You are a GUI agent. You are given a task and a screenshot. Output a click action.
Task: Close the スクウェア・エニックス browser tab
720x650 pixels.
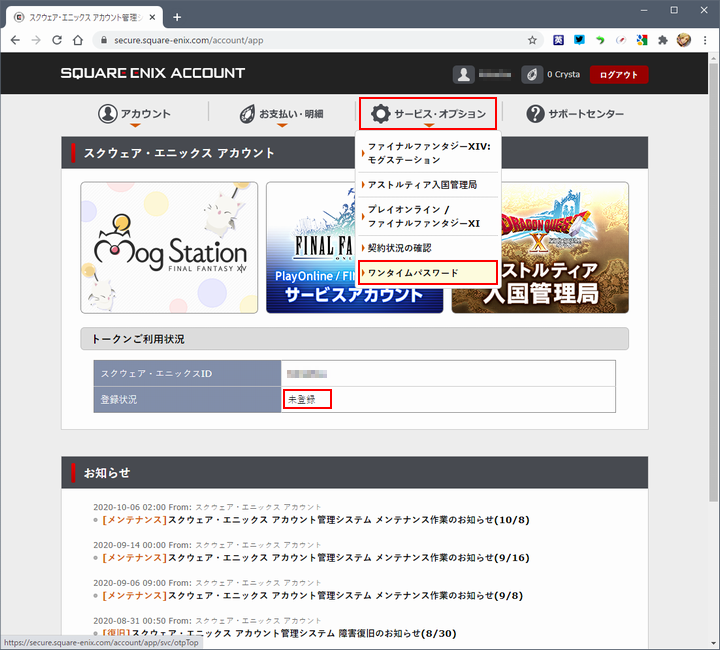click(x=152, y=17)
